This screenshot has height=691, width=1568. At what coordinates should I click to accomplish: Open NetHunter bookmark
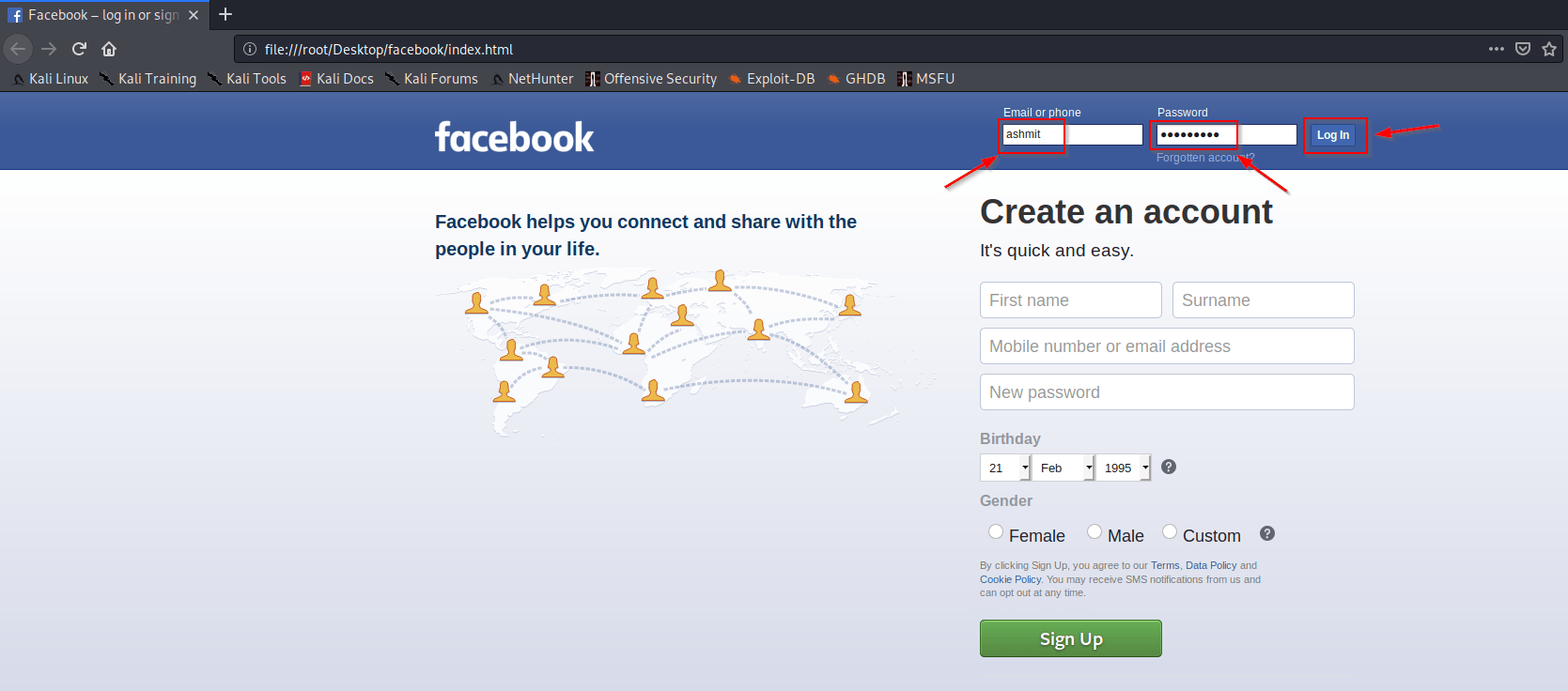[x=532, y=79]
